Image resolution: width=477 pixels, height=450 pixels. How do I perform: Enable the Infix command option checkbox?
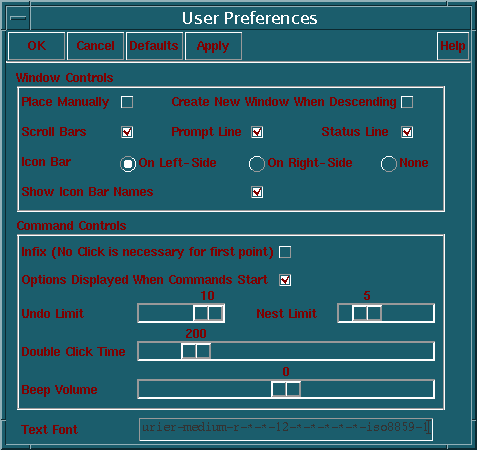[285, 252]
